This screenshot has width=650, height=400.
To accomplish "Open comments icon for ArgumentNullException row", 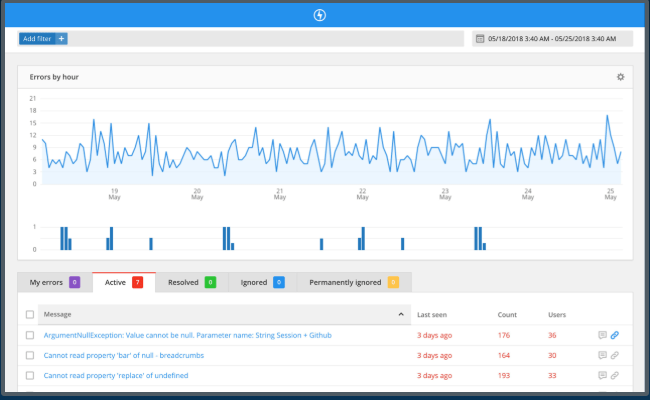I will coord(602,335).
